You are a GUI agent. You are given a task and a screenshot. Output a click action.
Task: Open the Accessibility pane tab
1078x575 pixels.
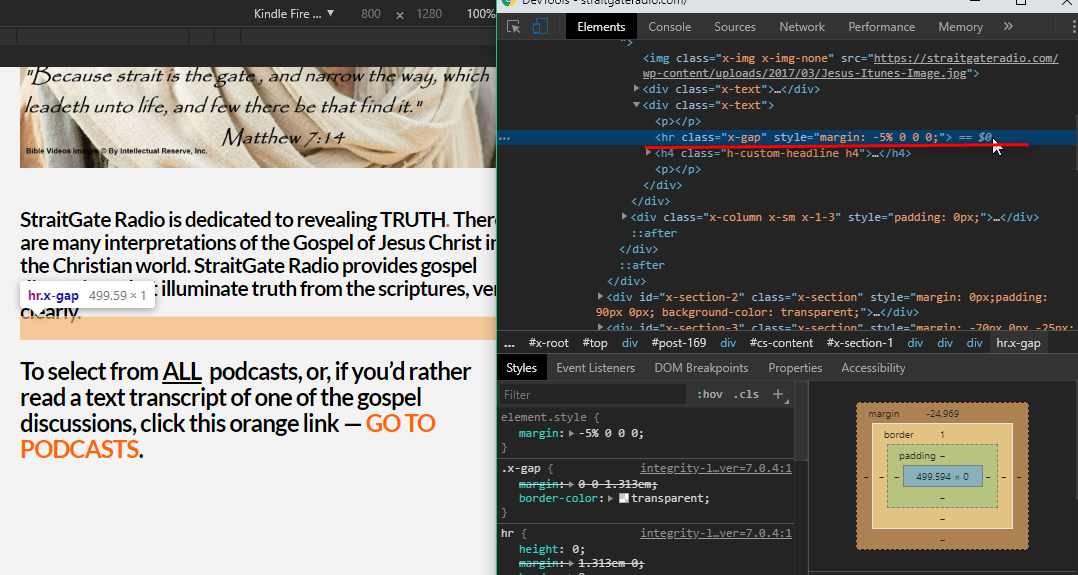click(872, 368)
